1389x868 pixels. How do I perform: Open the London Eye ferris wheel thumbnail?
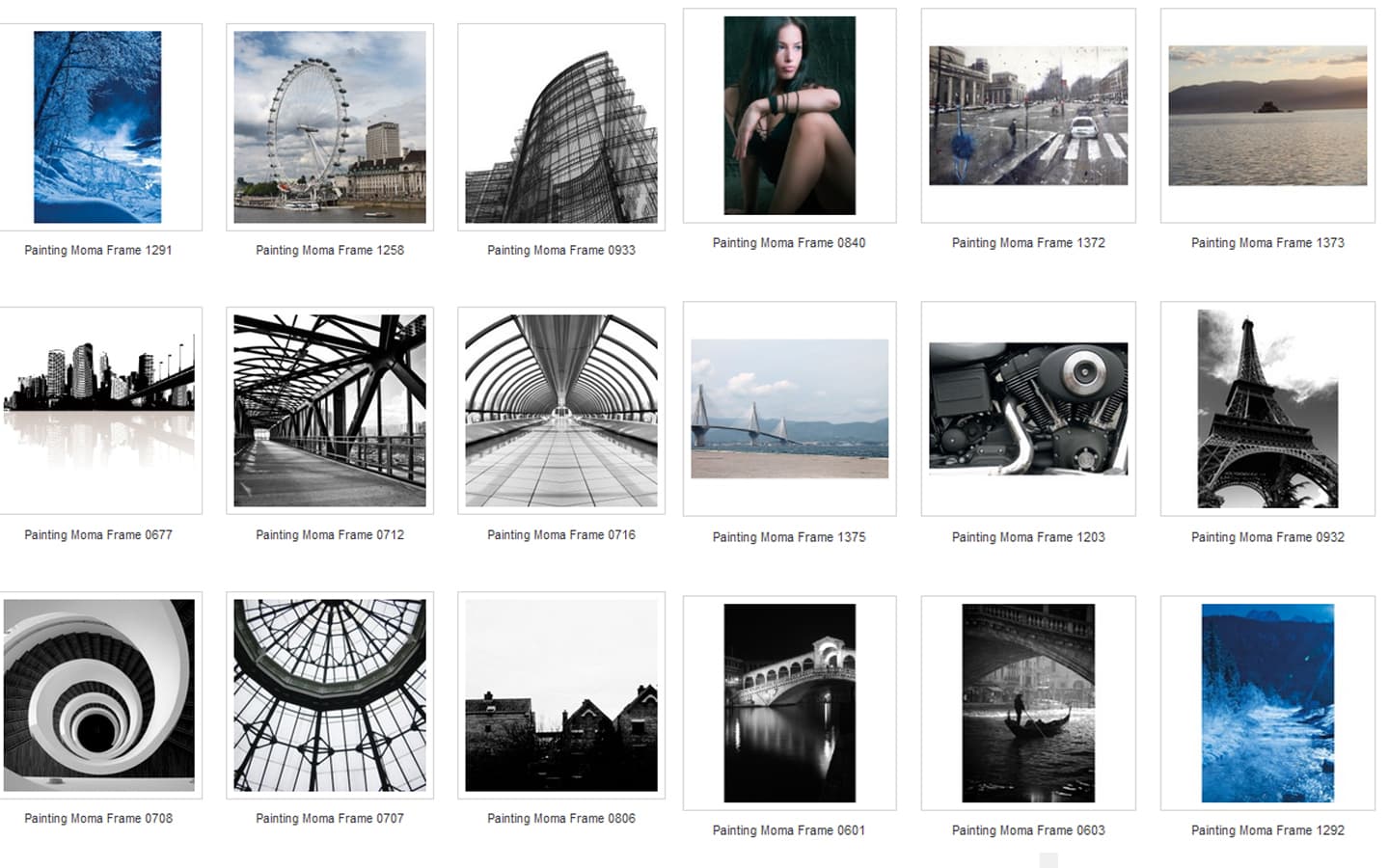[x=329, y=126]
